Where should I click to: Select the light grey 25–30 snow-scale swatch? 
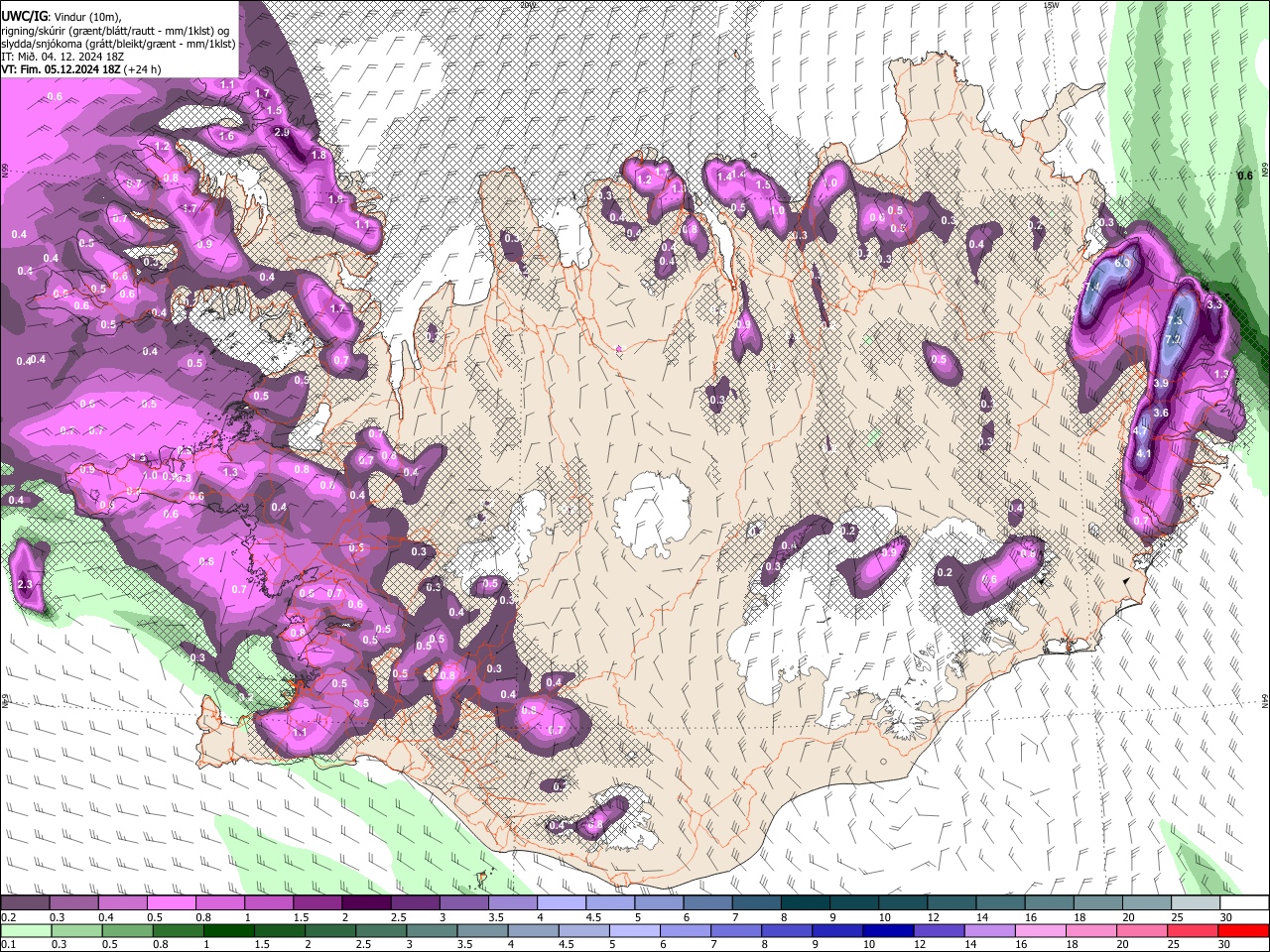pos(1196,903)
